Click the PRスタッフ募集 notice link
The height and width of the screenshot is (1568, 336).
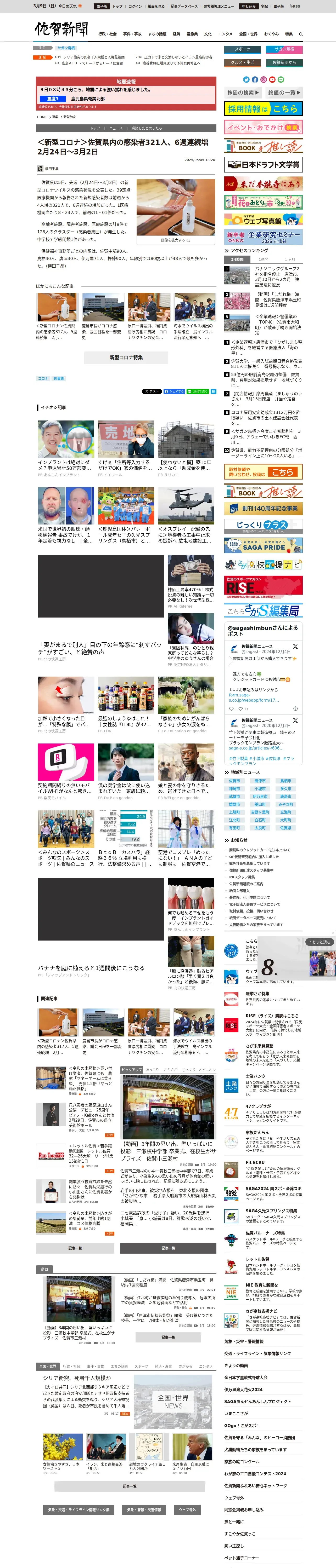(x=242, y=877)
